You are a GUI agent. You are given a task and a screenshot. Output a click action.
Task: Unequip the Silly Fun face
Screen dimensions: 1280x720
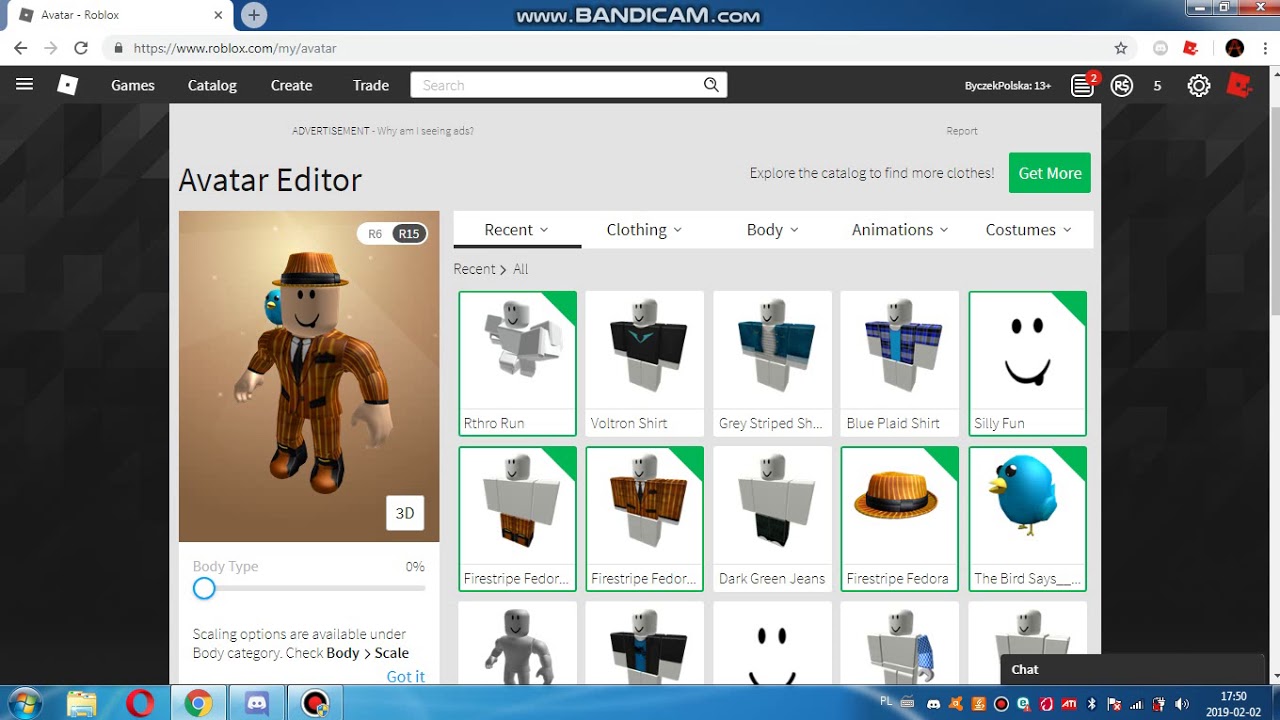pos(1027,363)
